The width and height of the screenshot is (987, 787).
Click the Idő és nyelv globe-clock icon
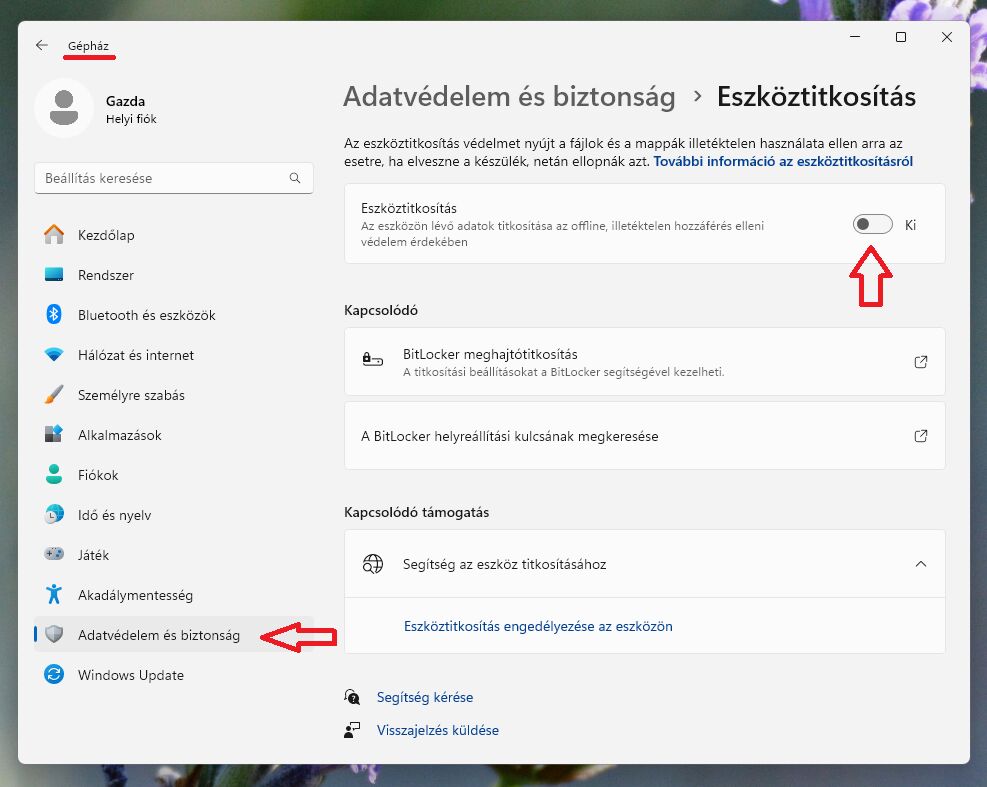(54, 514)
